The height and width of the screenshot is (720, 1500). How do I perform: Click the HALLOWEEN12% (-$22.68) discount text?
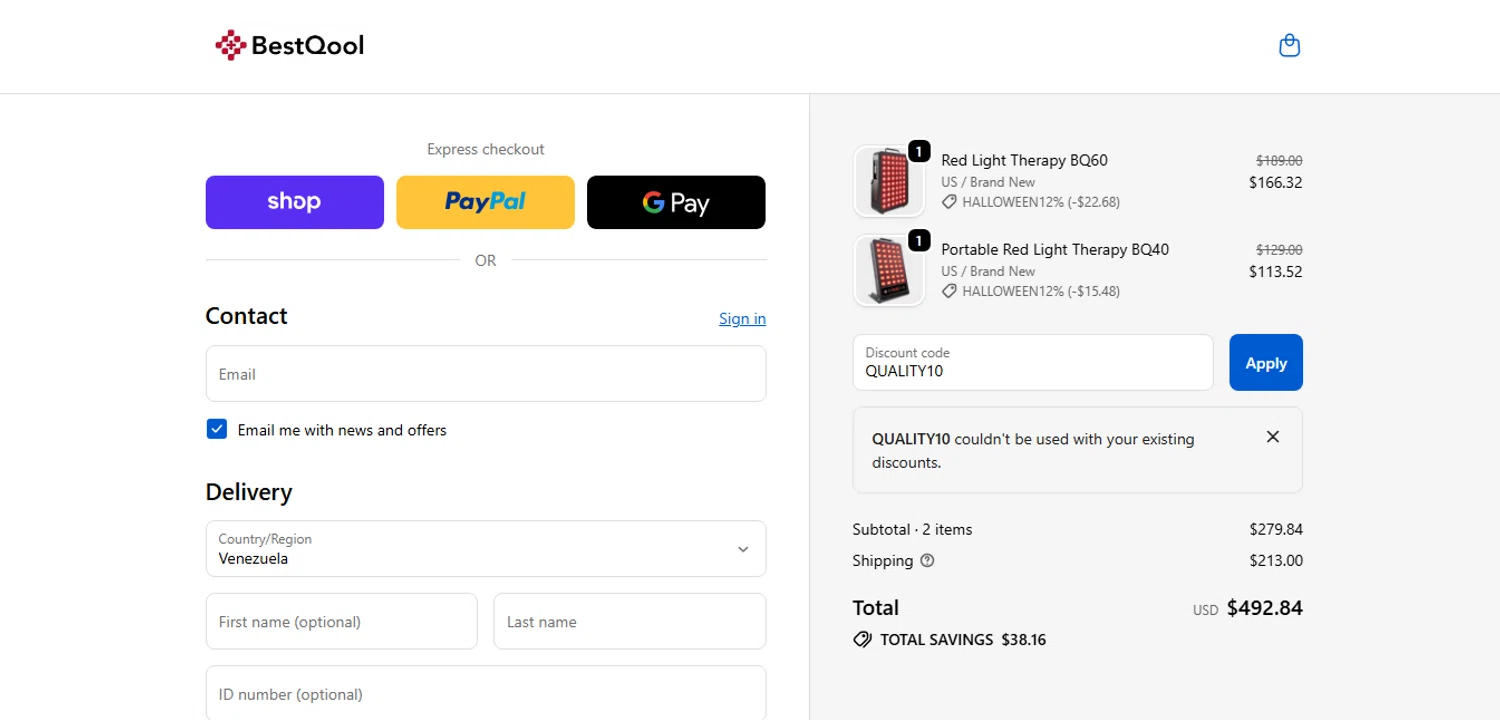click(x=1041, y=202)
